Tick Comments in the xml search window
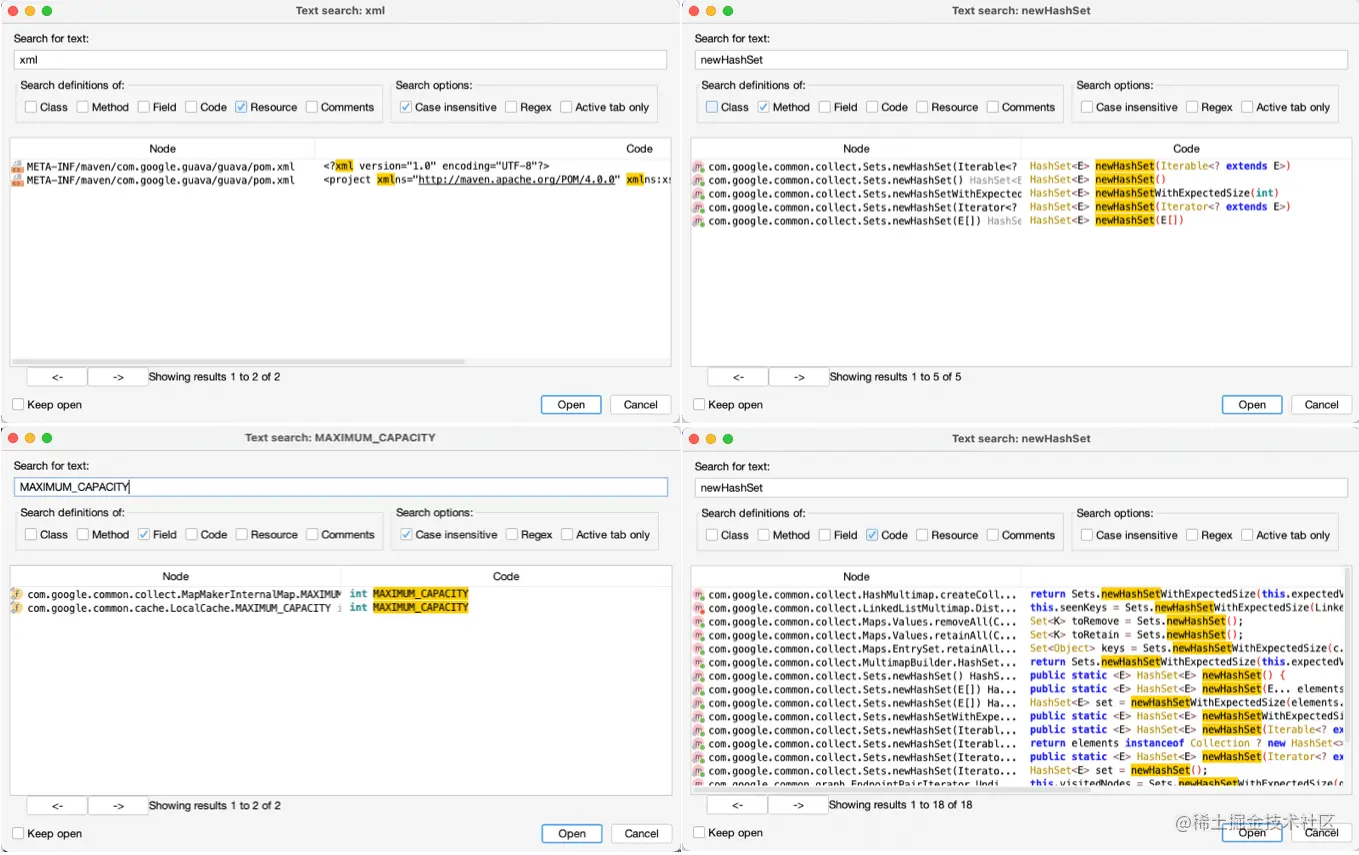This screenshot has height=855, width=1359. (312, 107)
